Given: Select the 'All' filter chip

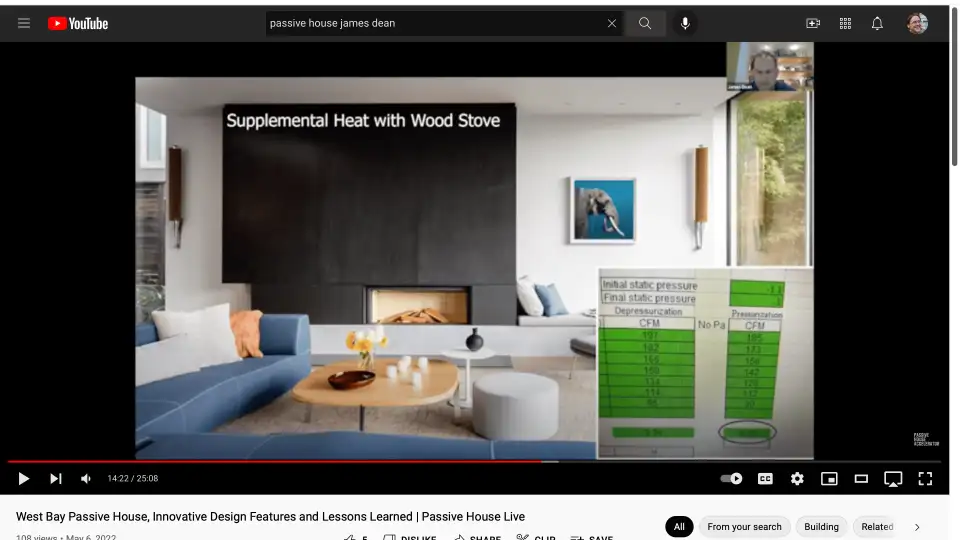Looking at the screenshot, I should [x=679, y=527].
